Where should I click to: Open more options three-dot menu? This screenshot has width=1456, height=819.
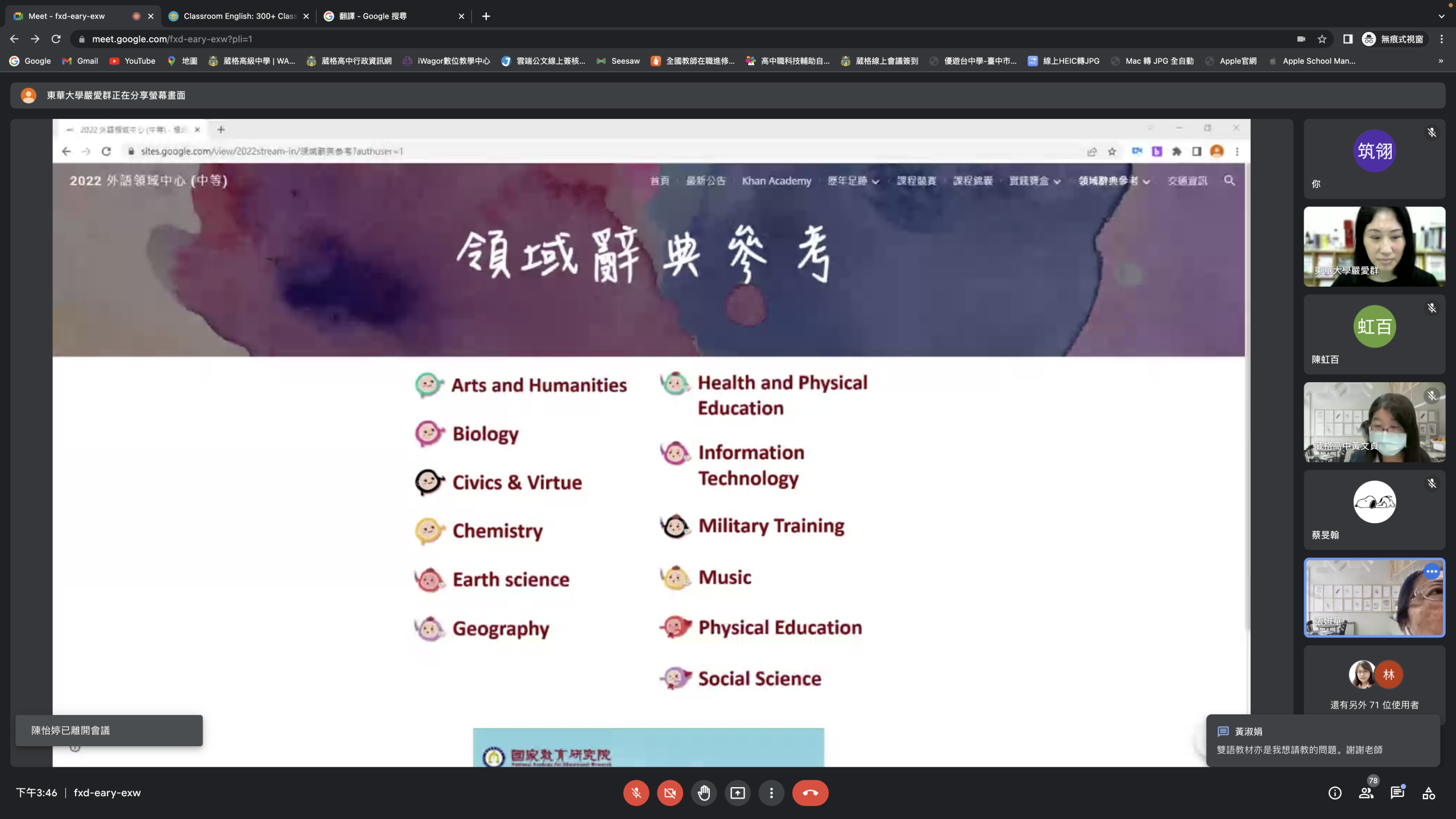pyautogui.click(x=771, y=793)
